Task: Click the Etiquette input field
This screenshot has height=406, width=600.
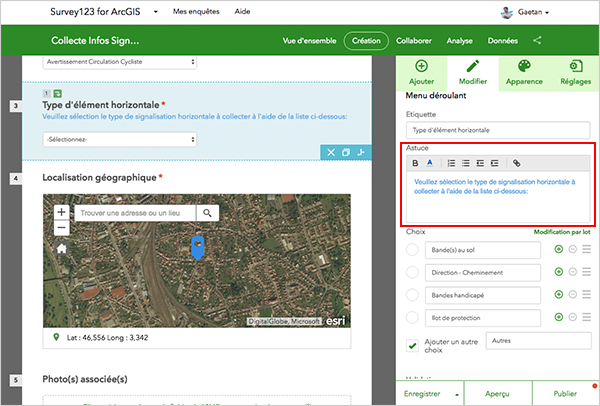Action: click(x=498, y=130)
